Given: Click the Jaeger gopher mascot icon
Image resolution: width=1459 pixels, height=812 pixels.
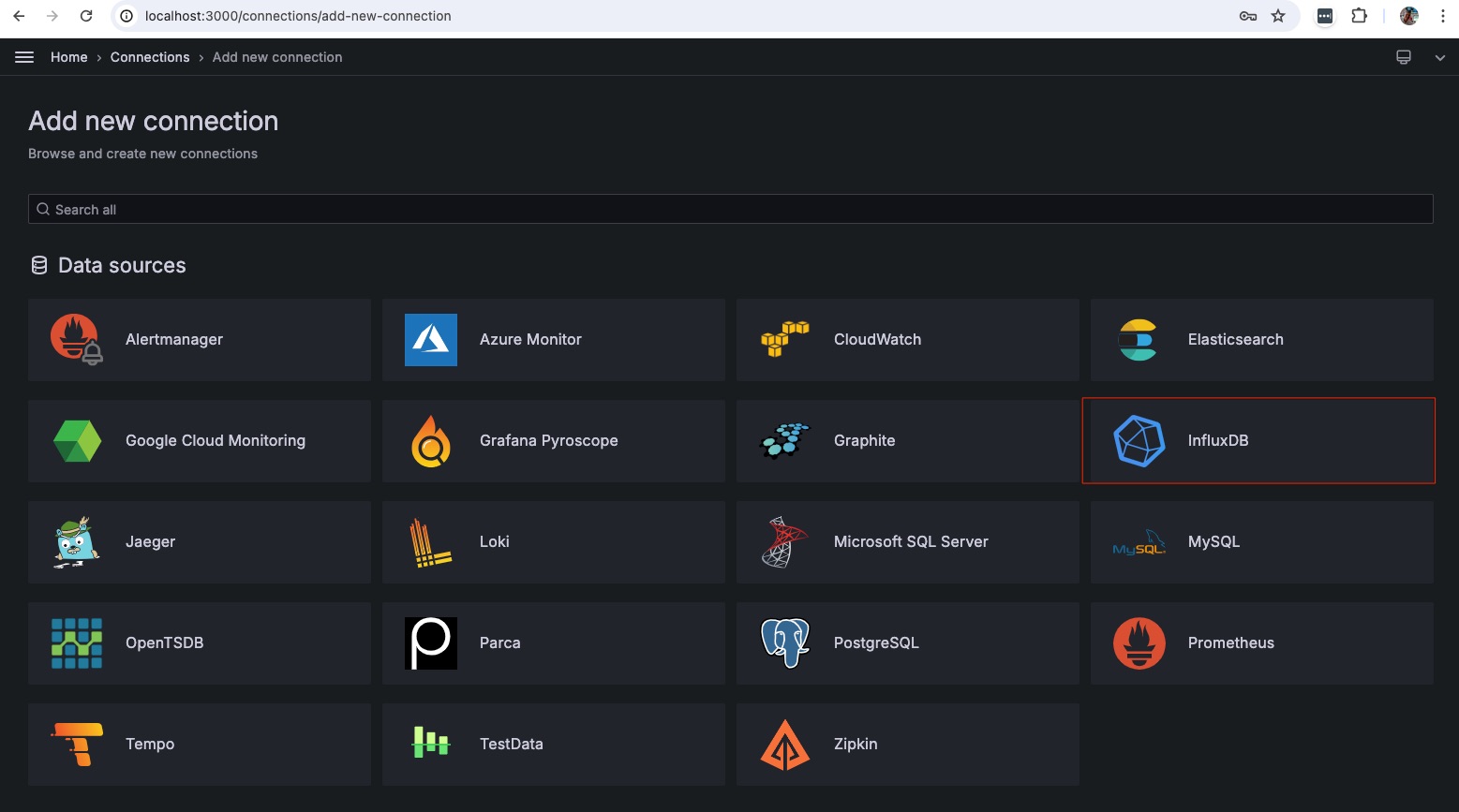Looking at the screenshot, I should (77, 542).
